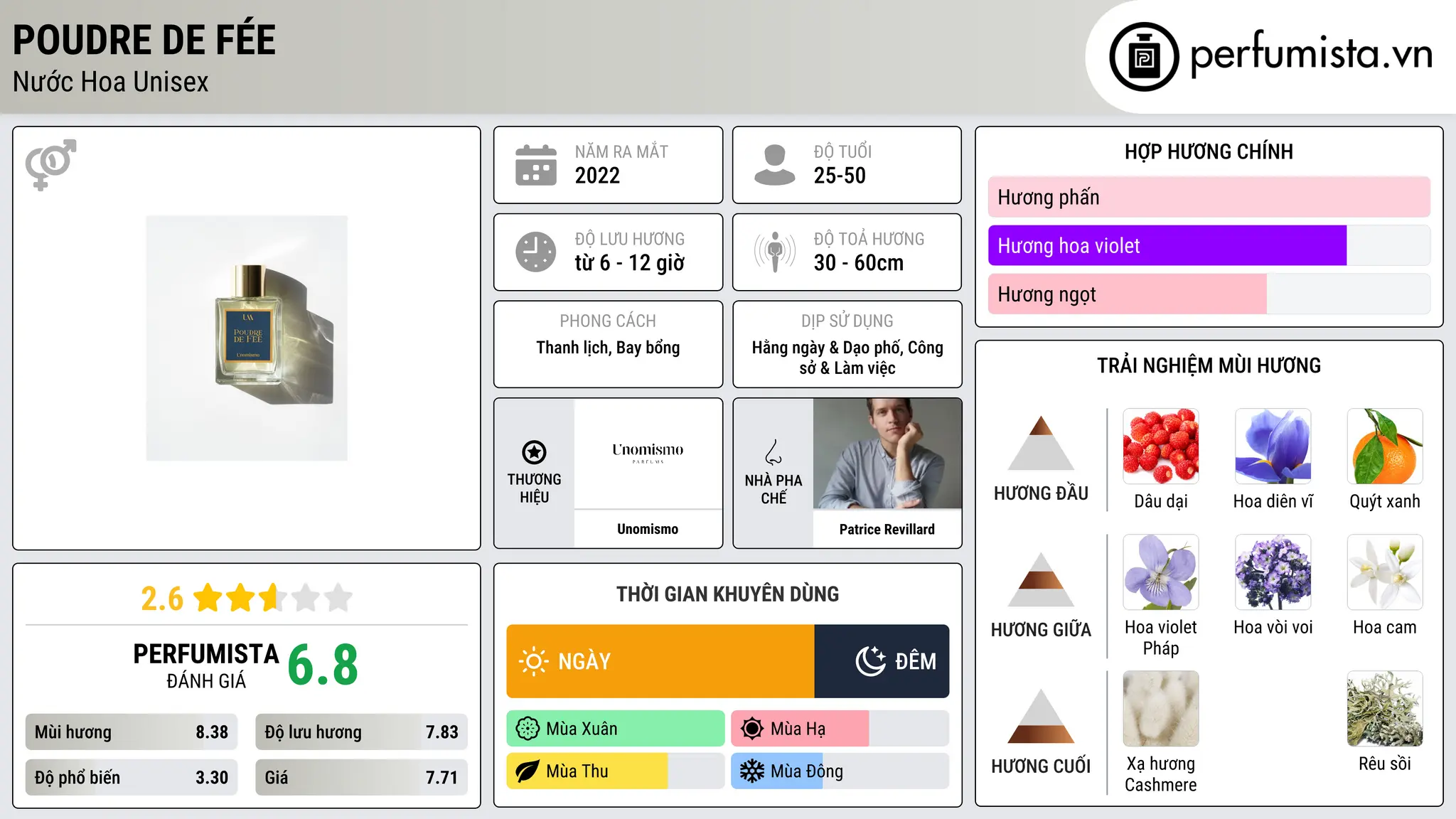Open the Hoa cam note image
This screenshot has height=819, width=1456.
tap(1385, 572)
